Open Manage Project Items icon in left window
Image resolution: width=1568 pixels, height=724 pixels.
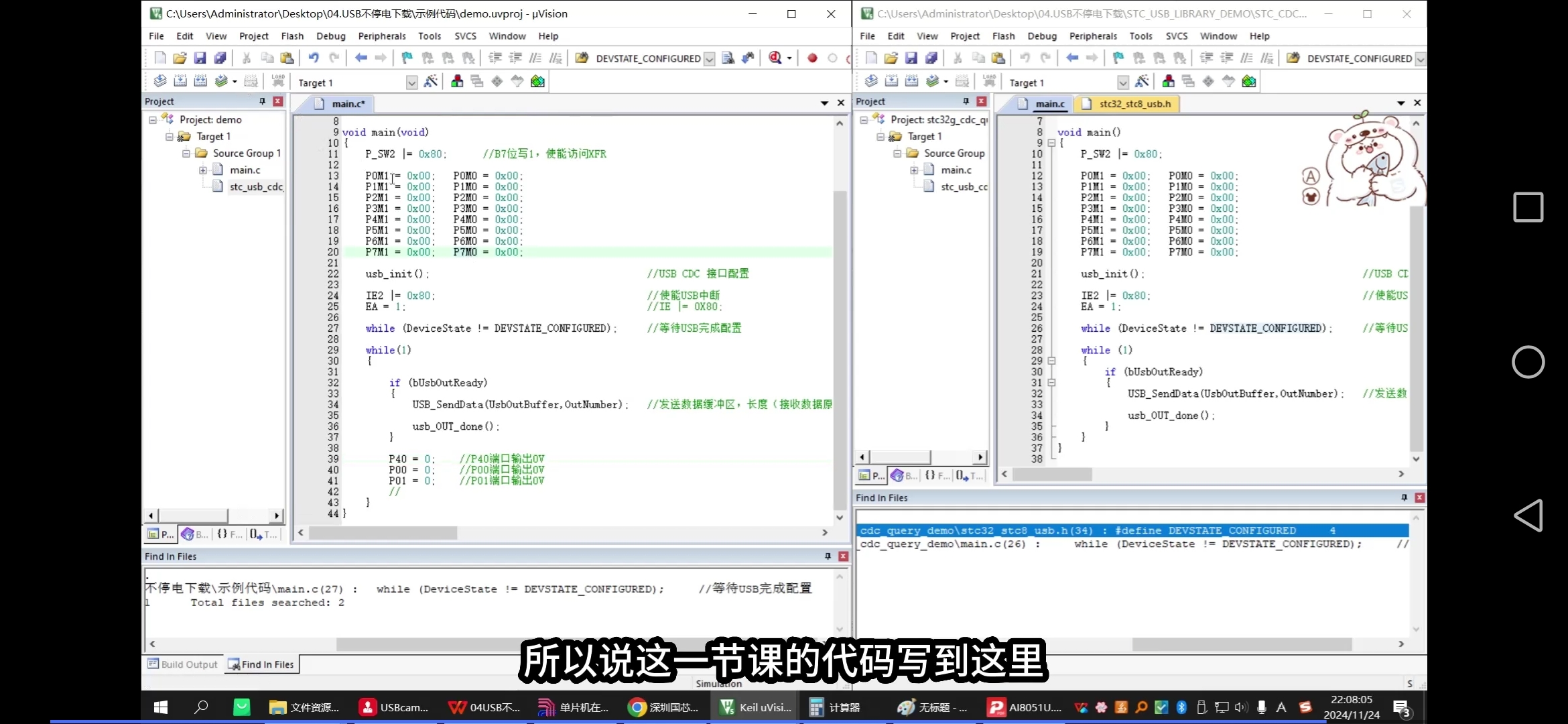[457, 82]
